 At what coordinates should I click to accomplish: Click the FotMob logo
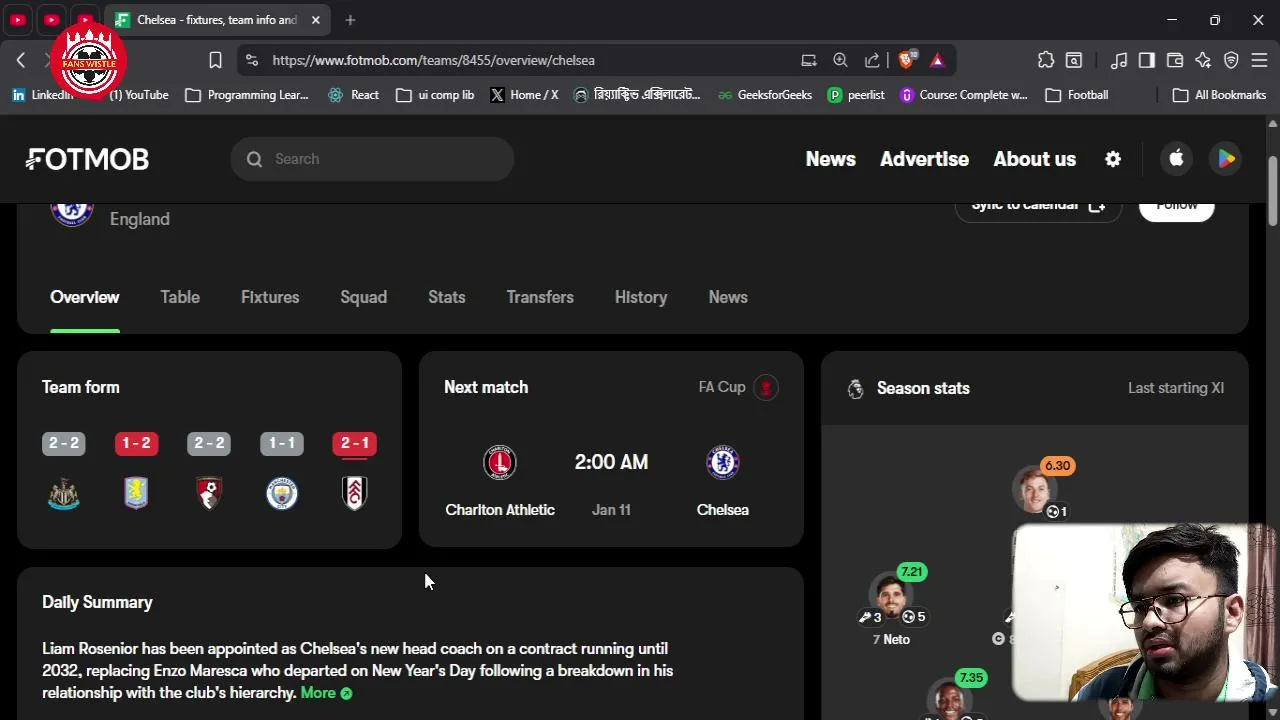click(x=87, y=159)
